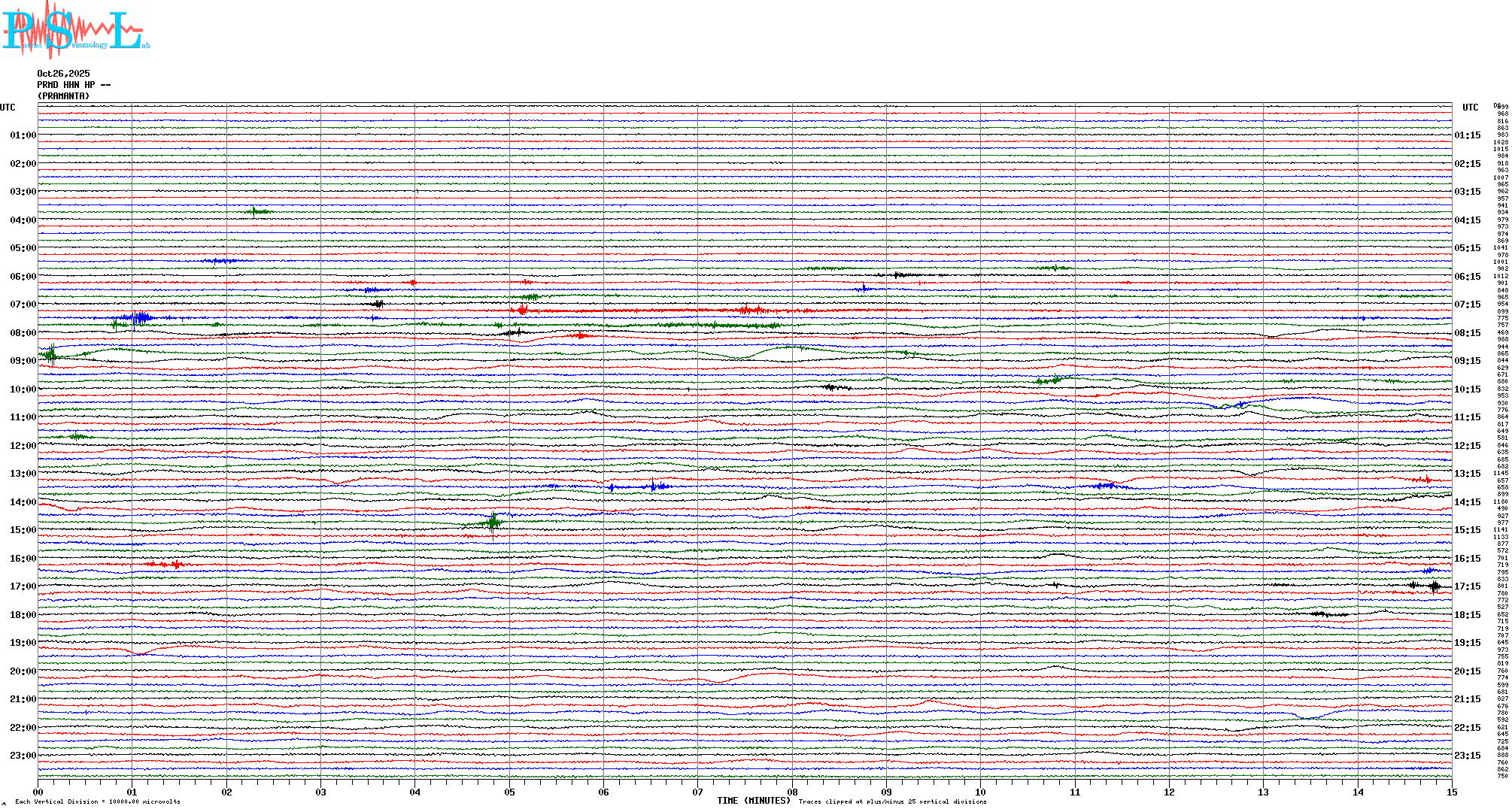This screenshot has height=812, width=1512.
Task: Click the 23:00 hour label on left axis
Action: pos(23,756)
